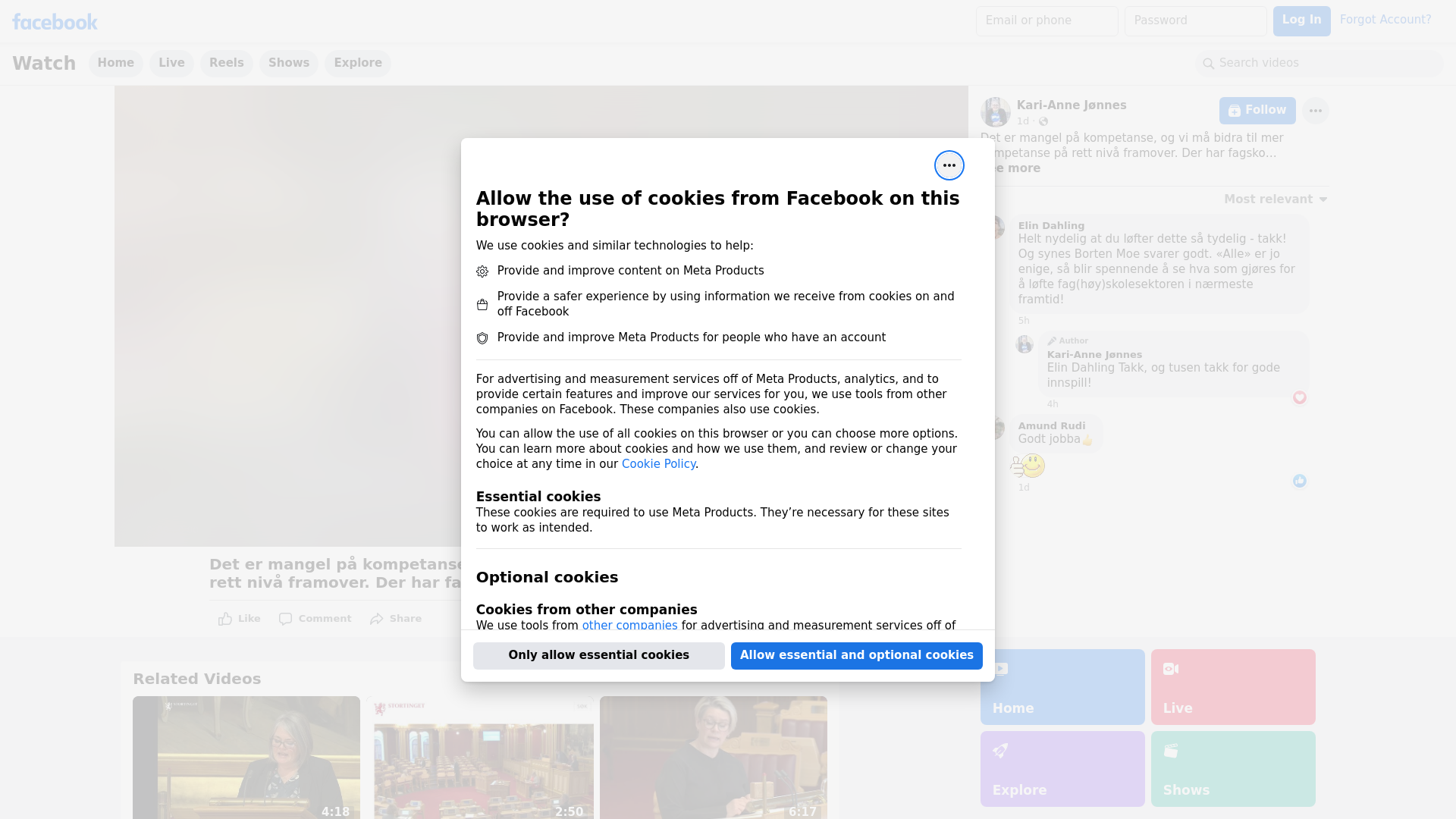1456x819 pixels.
Task: Open related video with 6:17 duration
Action: click(x=714, y=758)
